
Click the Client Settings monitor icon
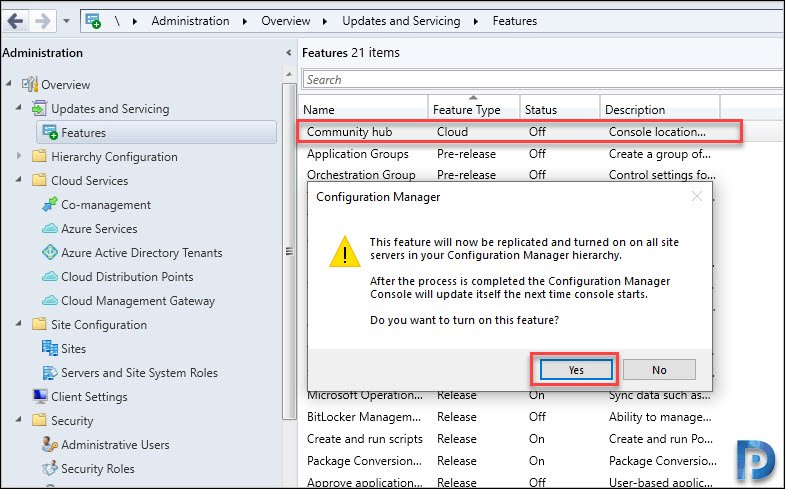pos(40,396)
